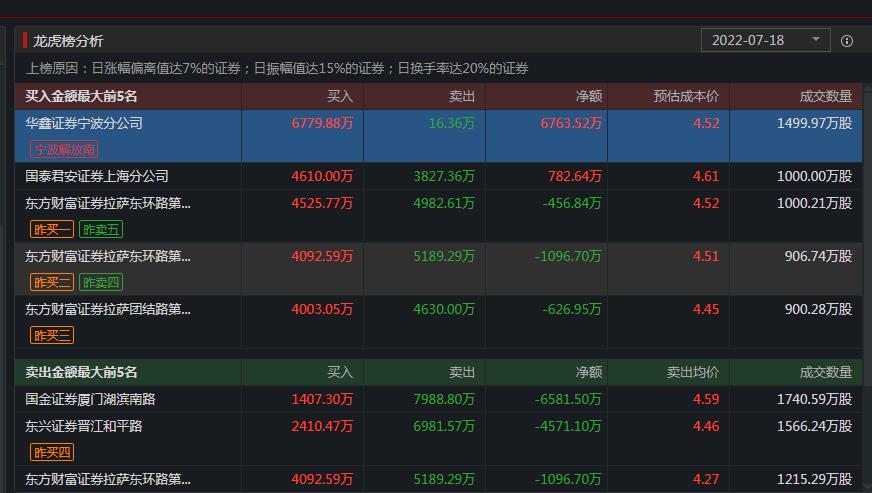Sort by 预估成本价 column header
Image resolution: width=872 pixels, height=493 pixels.
[686, 96]
